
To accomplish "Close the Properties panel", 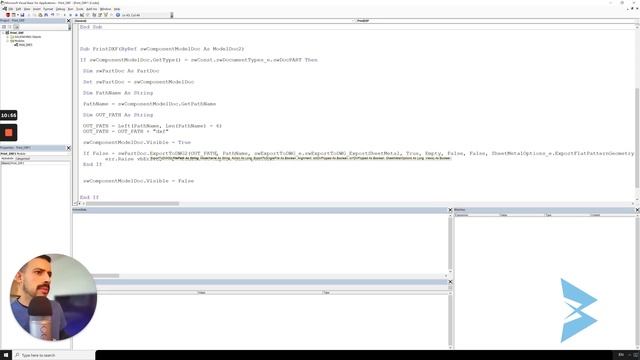I will [x=69, y=148].
